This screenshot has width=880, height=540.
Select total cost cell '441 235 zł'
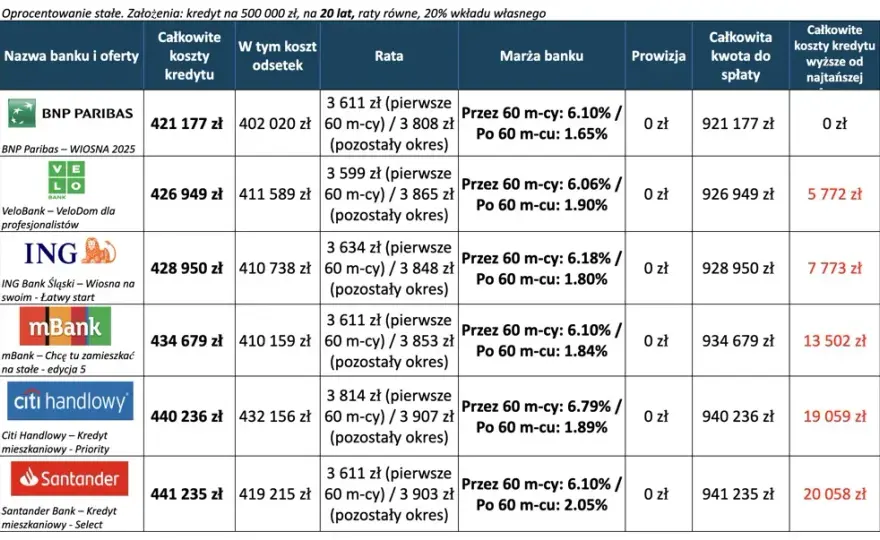pyautogui.click(x=186, y=494)
